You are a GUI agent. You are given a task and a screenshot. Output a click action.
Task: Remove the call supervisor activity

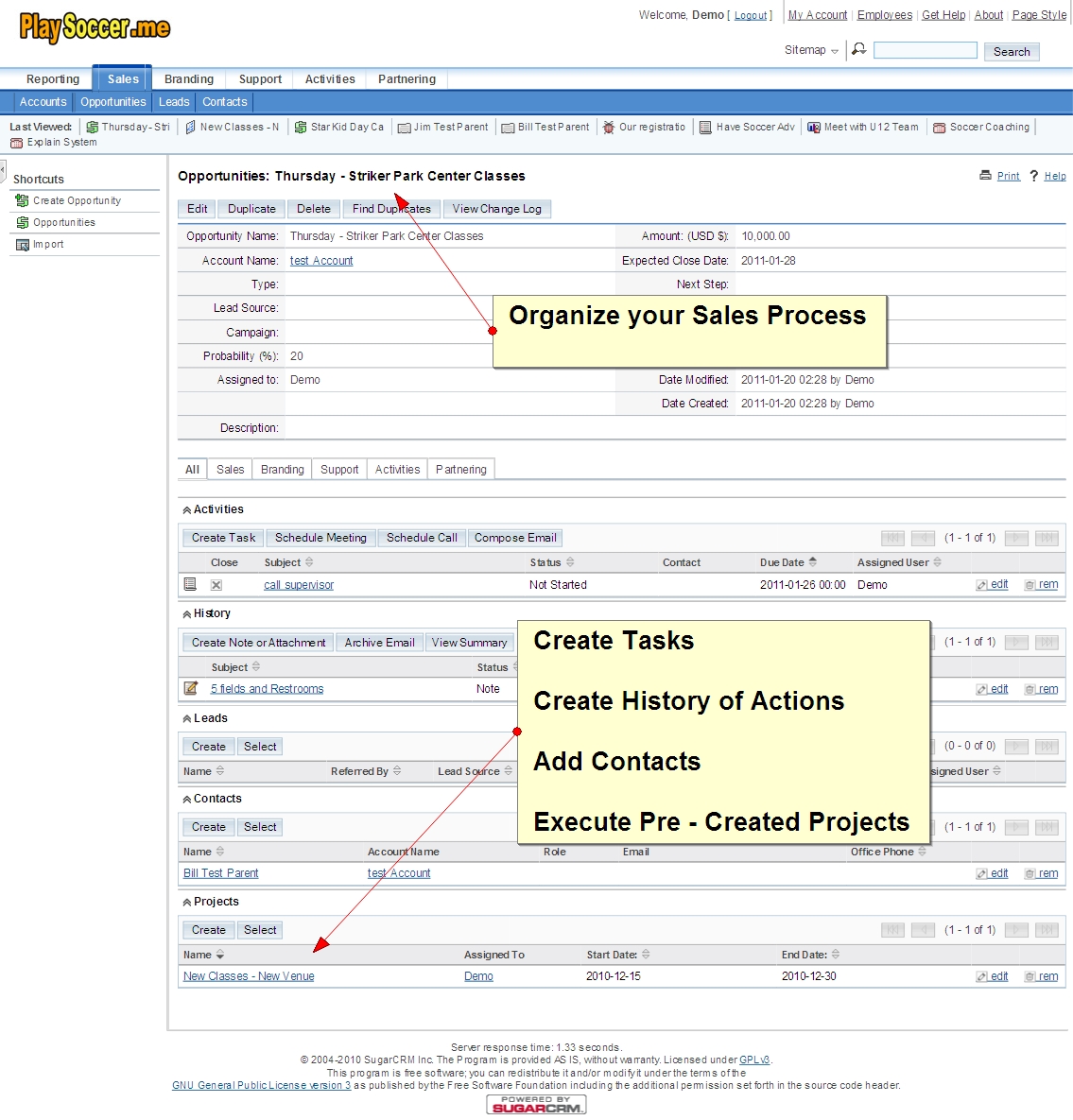click(1042, 584)
